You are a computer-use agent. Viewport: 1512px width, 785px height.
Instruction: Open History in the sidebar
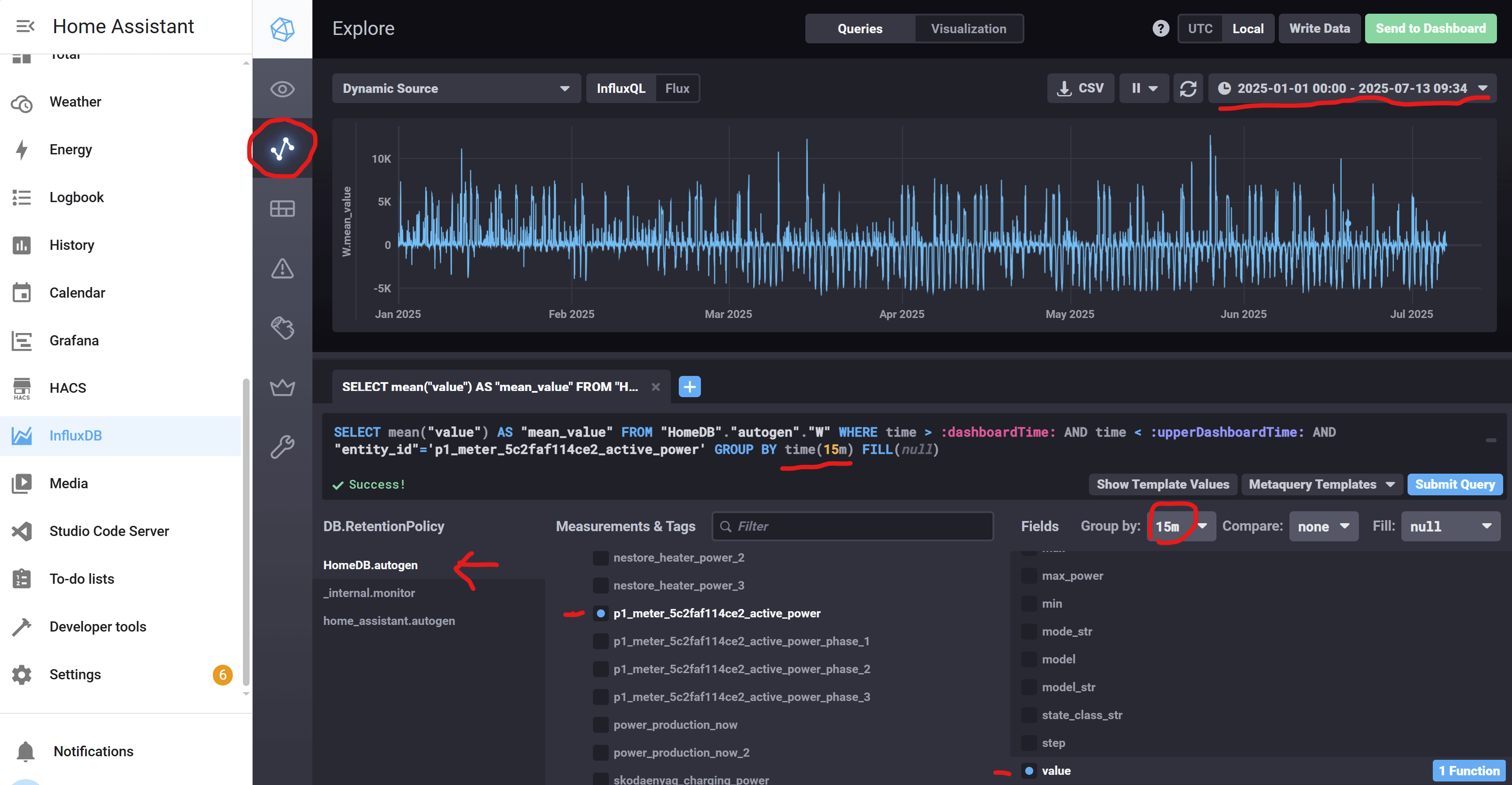[120, 245]
